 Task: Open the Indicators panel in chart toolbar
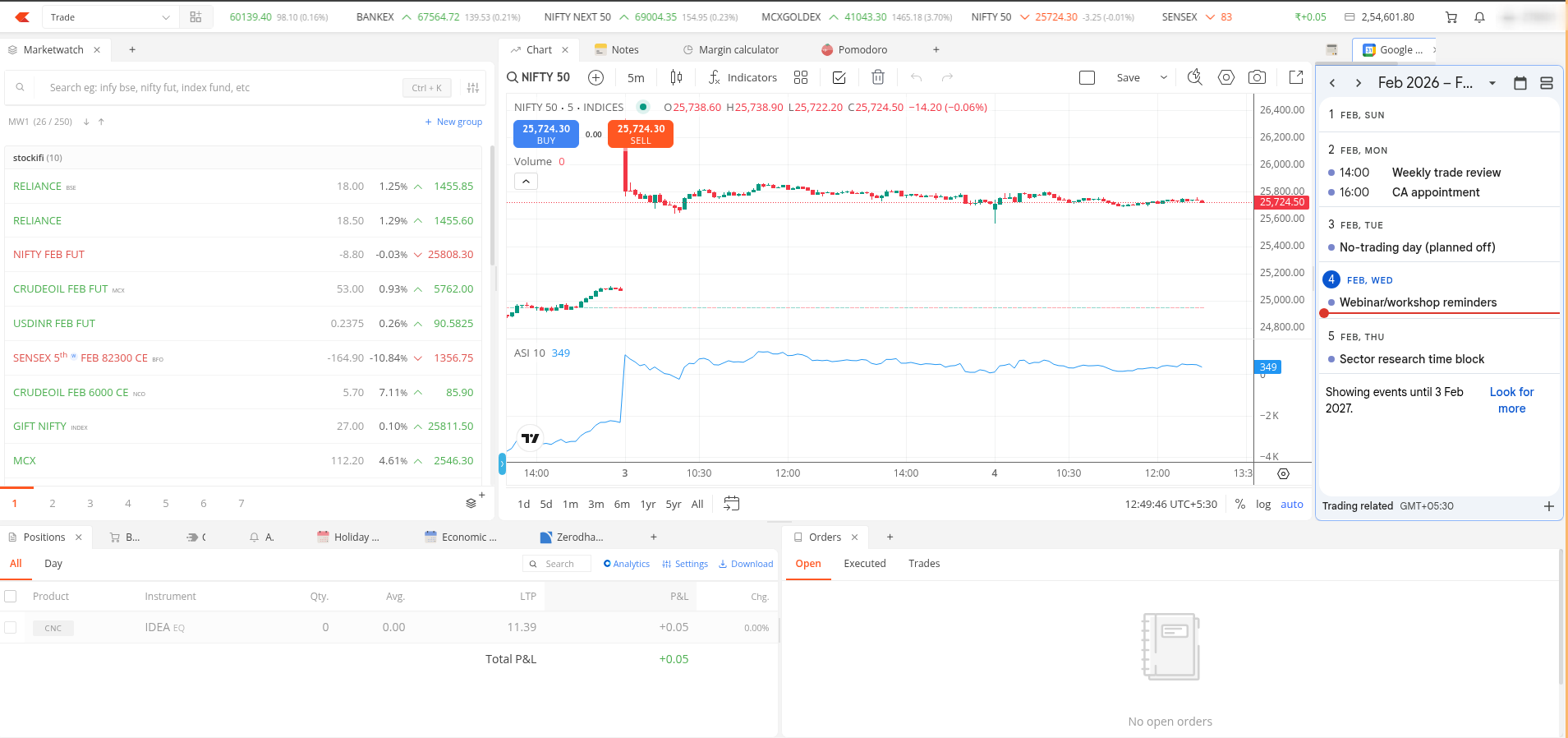coord(743,77)
